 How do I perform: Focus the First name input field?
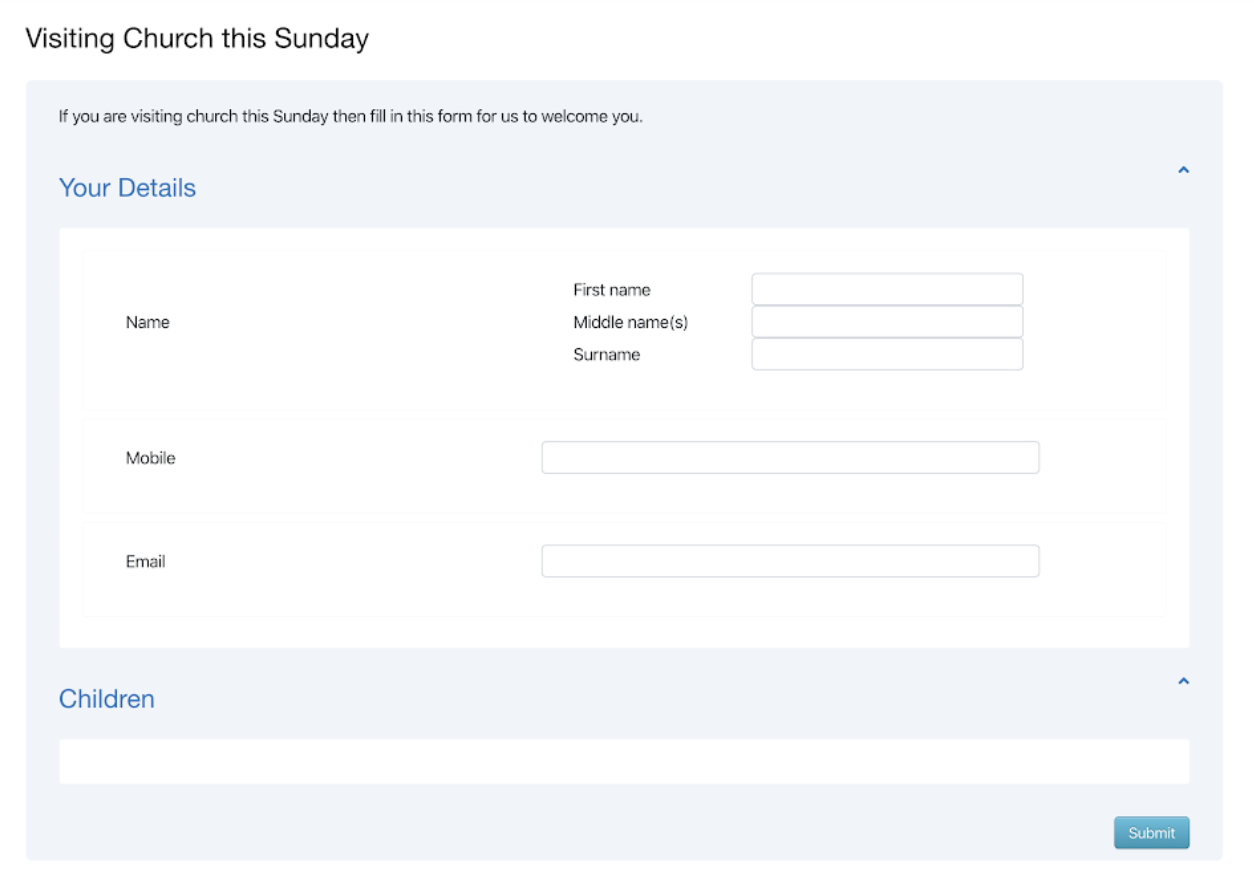click(887, 290)
